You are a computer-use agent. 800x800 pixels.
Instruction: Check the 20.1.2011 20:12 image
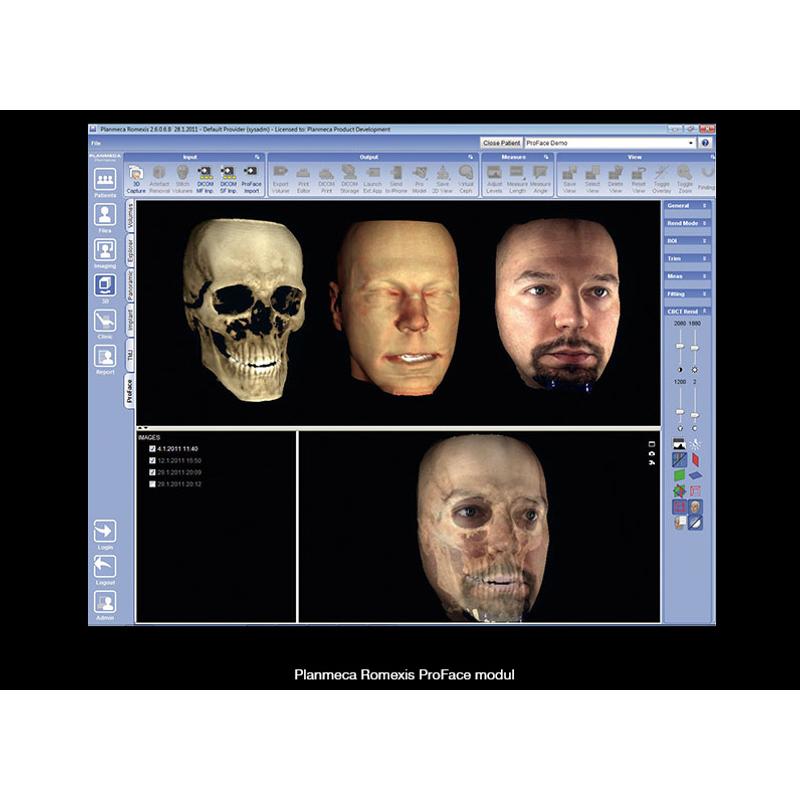pyautogui.click(x=152, y=484)
